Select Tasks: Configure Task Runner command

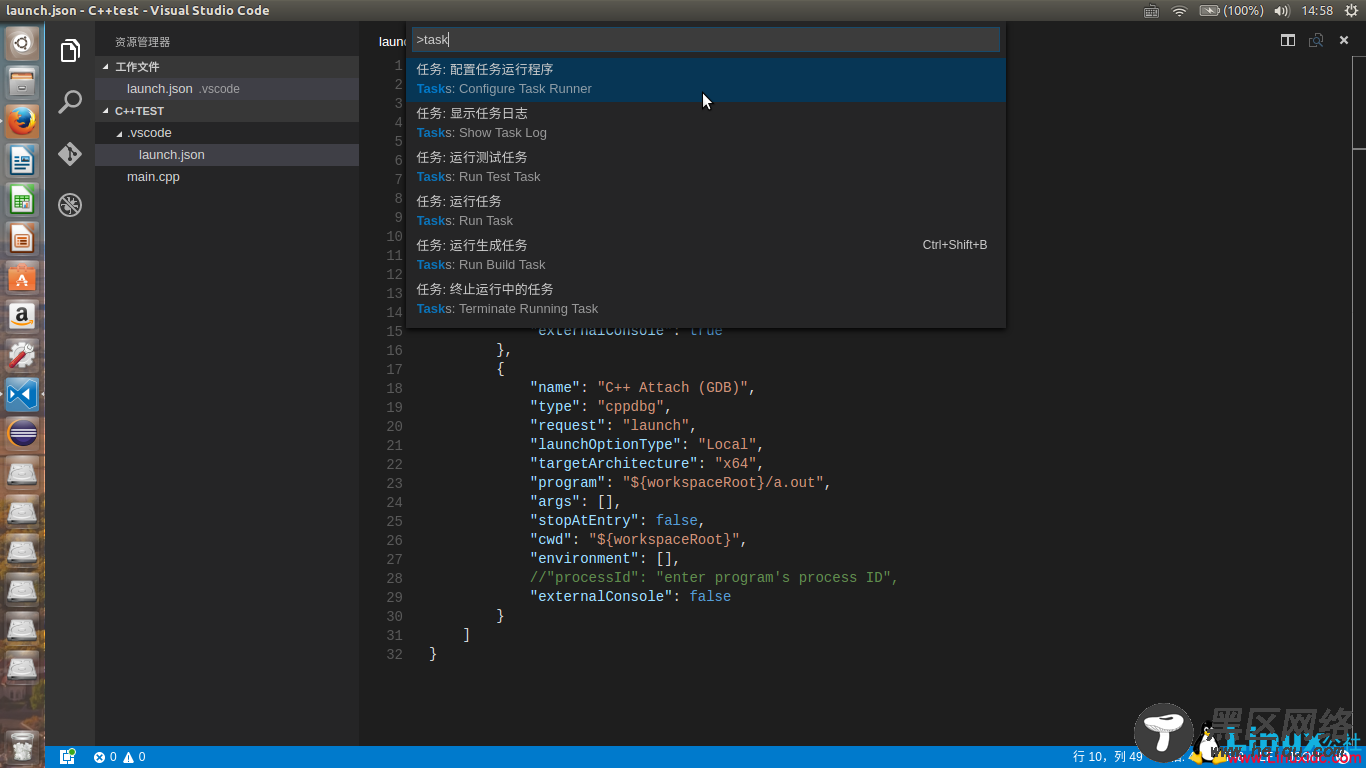click(x=706, y=79)
